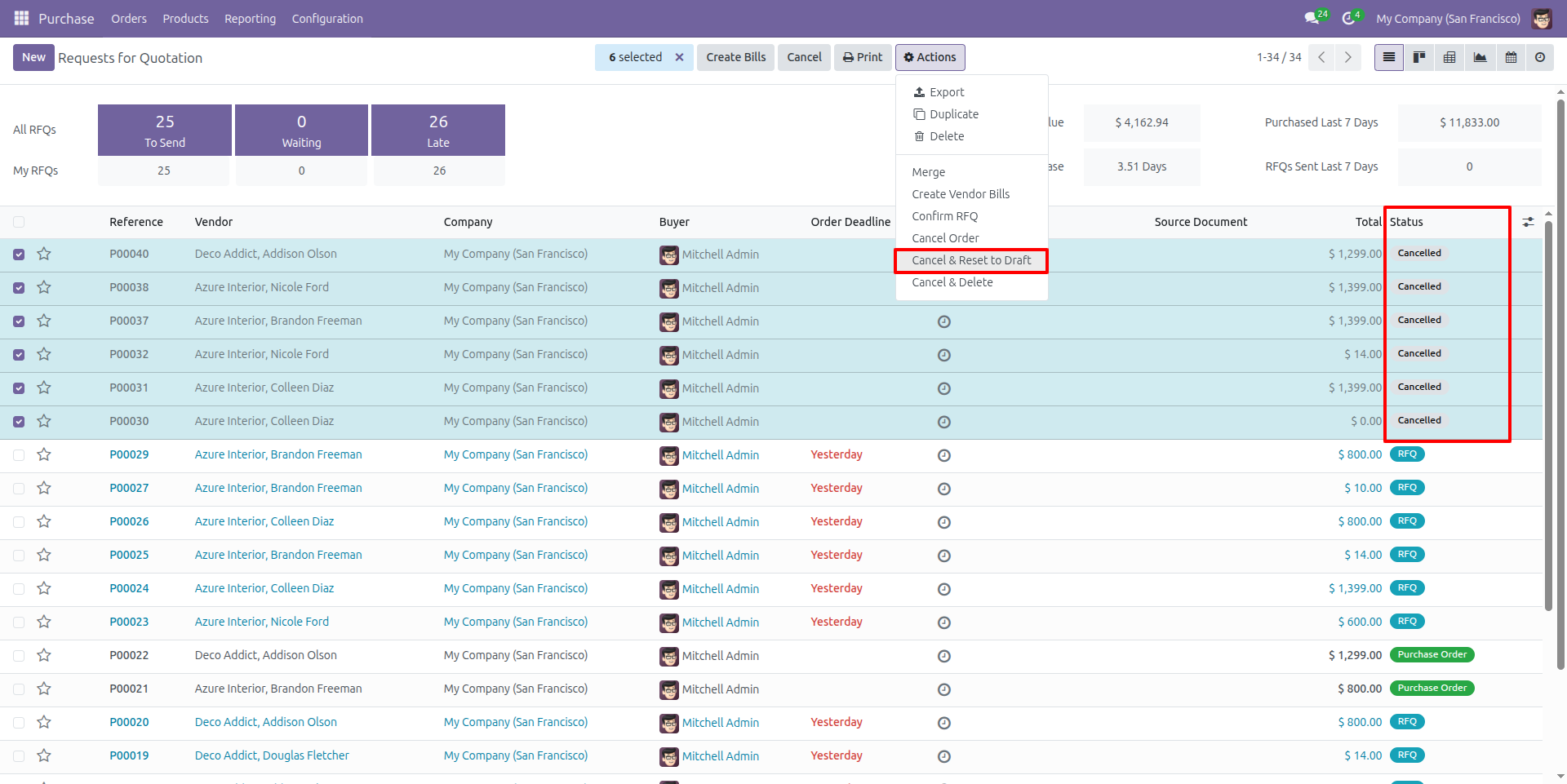
Task: Click the Purchase Order status badge for P00022
Action: coord(1432,655)
